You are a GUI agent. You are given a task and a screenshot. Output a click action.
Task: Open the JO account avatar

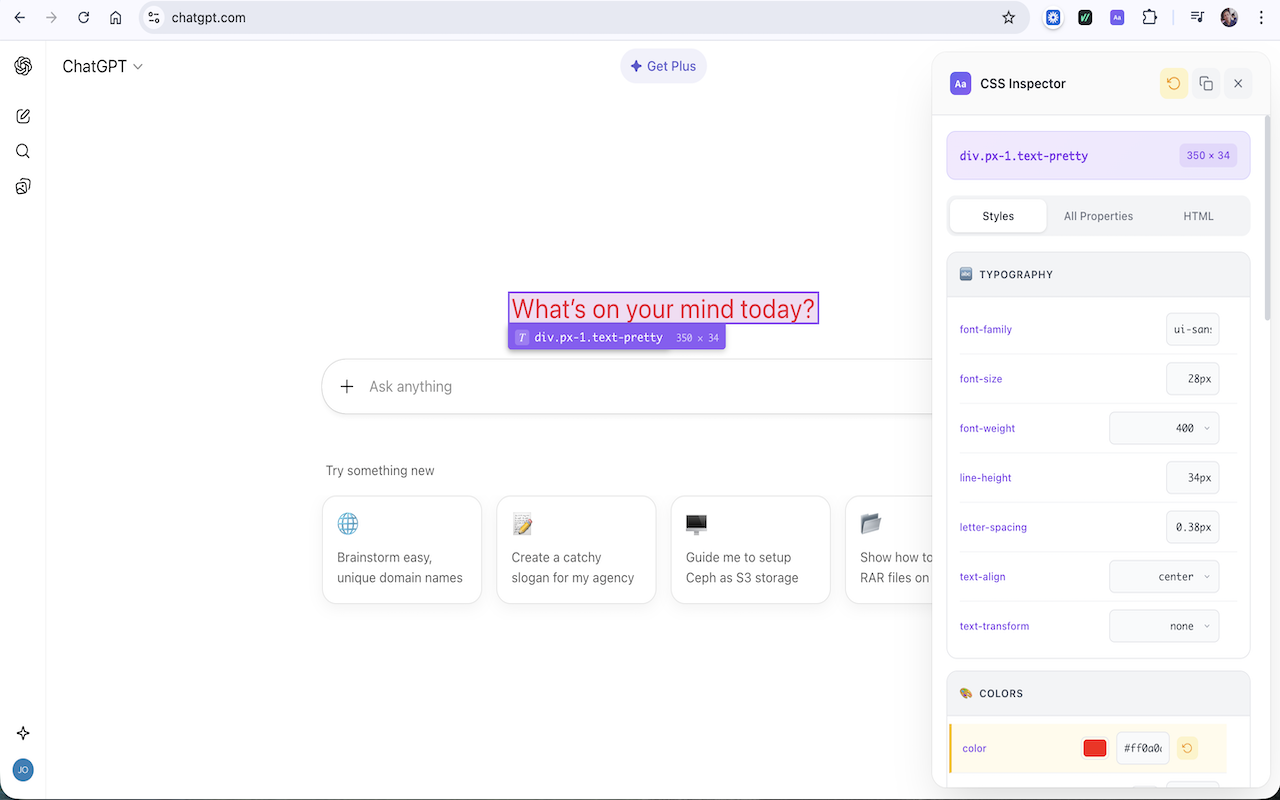click(x=23, y=769)
